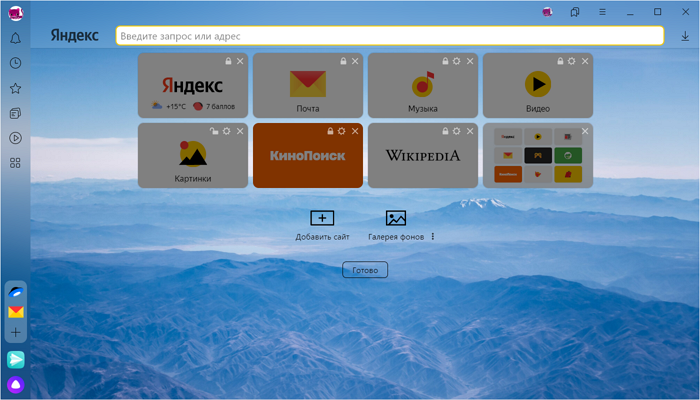Click 7 баллов traffic on Яндекс tile
The width and height of the screenshot is (700, 400).
point(214,106)
